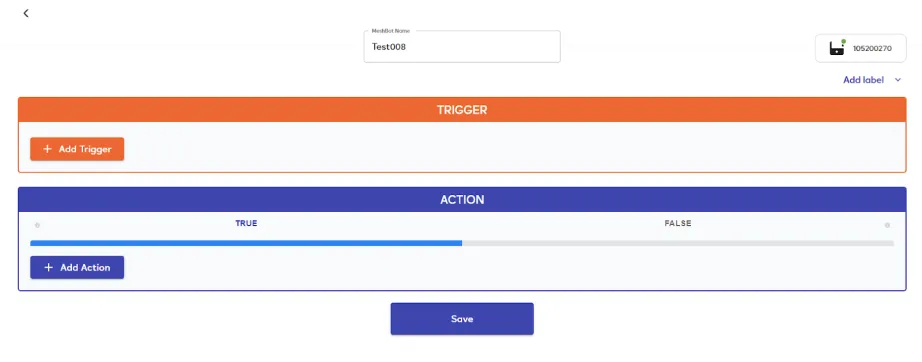This screenshot has width=922, height=362.
Task: Open controller selector showing 105200270
Action: 860,48
